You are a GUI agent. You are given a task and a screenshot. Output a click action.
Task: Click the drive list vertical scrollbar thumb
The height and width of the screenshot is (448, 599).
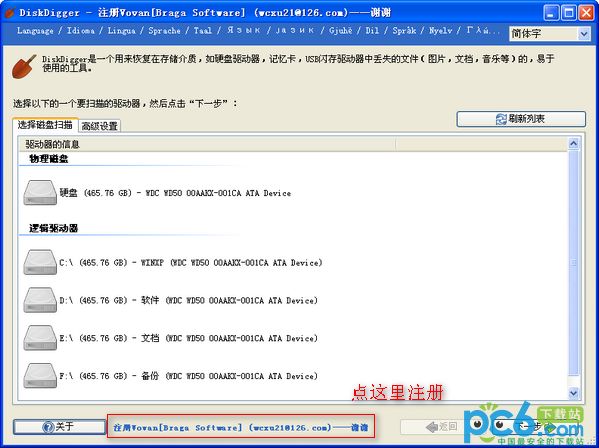tap(573, 262)
